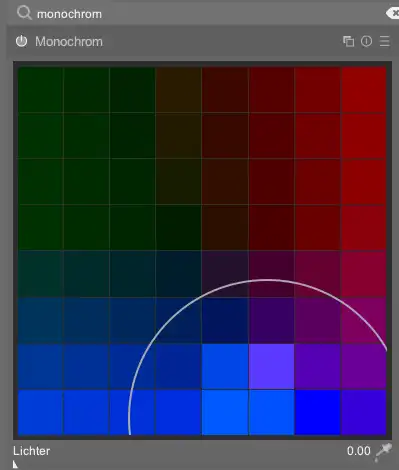The height and width of the screenshot is (470, 399).
Task: Pick the dark green top-left swatch
Action: click(x=40, y=90)
